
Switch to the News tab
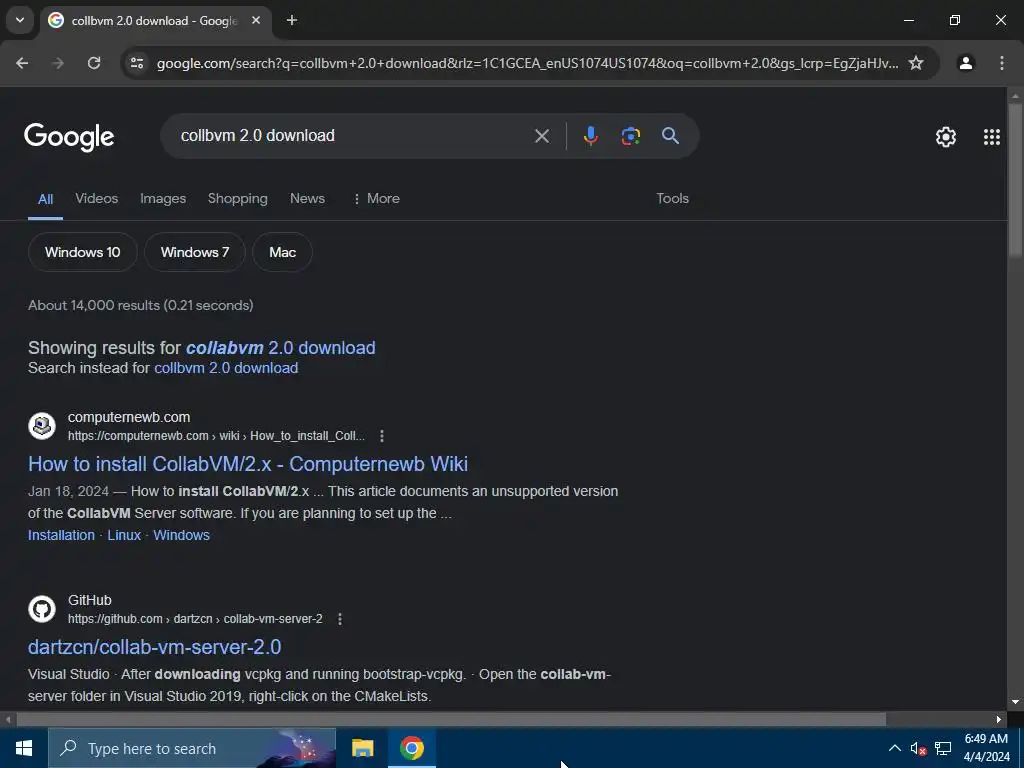click(307, 199)
